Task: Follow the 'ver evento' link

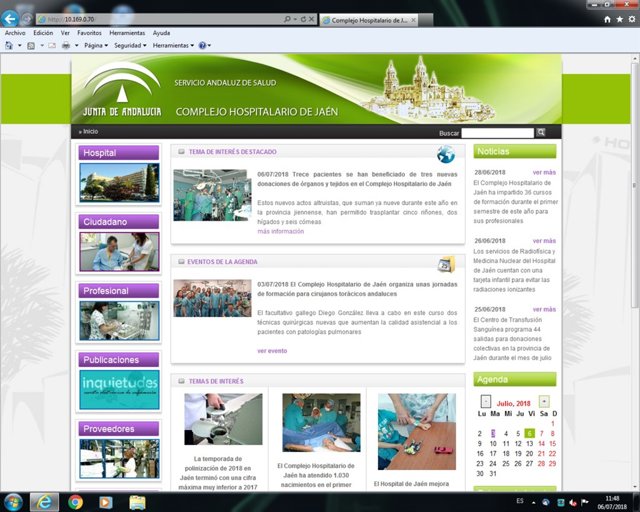Action: coord(271,351)
